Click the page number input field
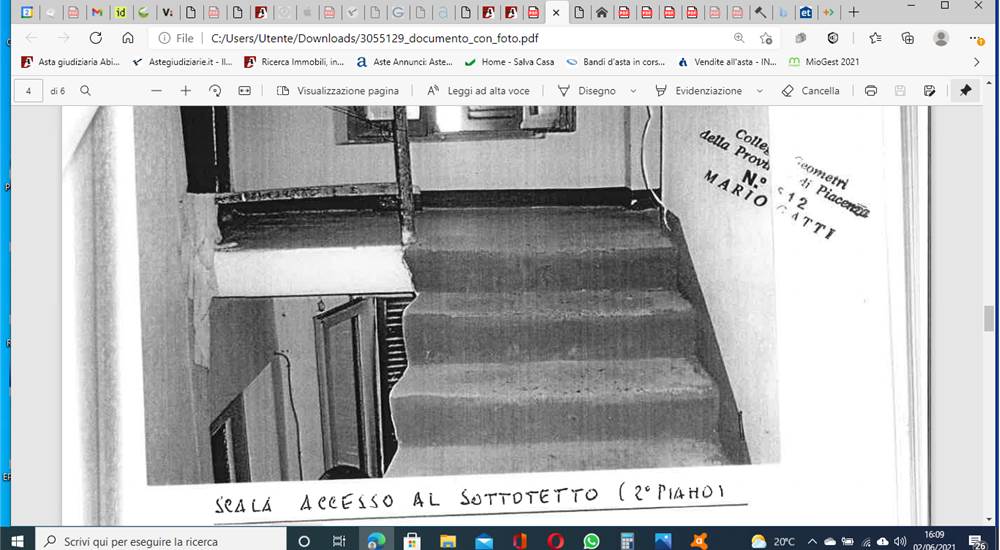The width and height of the screenshot is (1000, 550). click(x=28, y=91)
